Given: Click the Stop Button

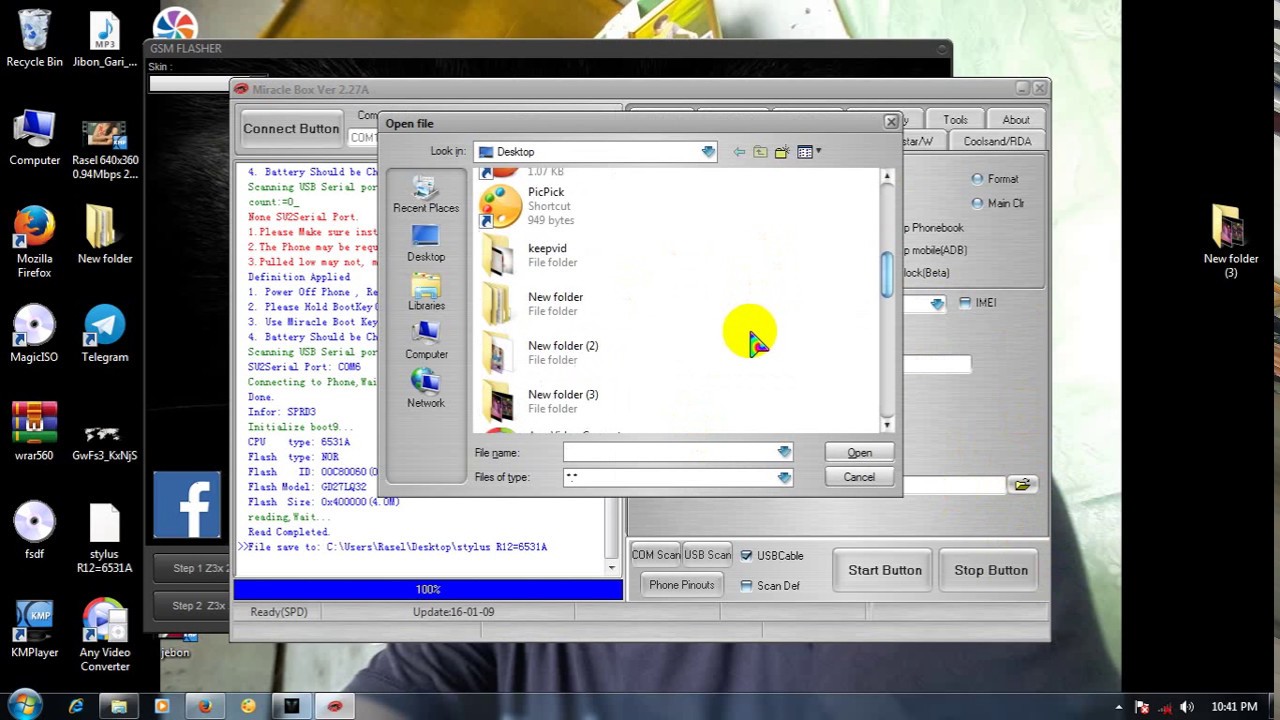Looking at the screenshot, I should [991, 570].
